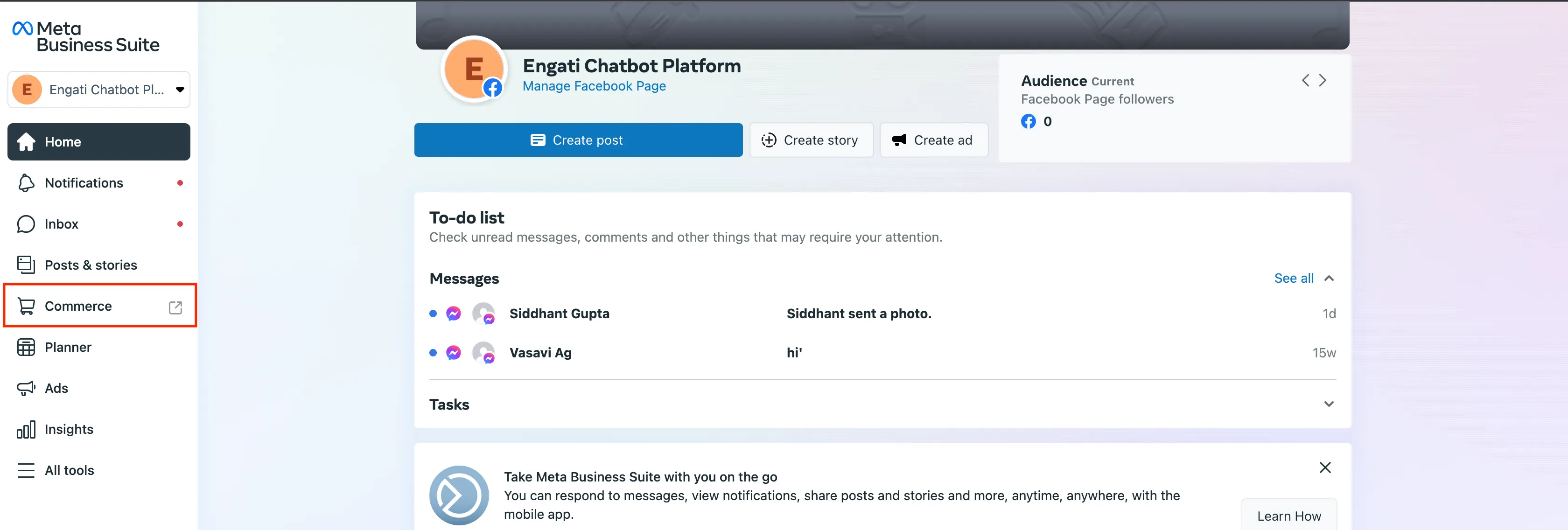Viewport: 1568px width, 530px height.
Task: Open All tools menu
Action: pyautogui.click(x=98, y=470)
